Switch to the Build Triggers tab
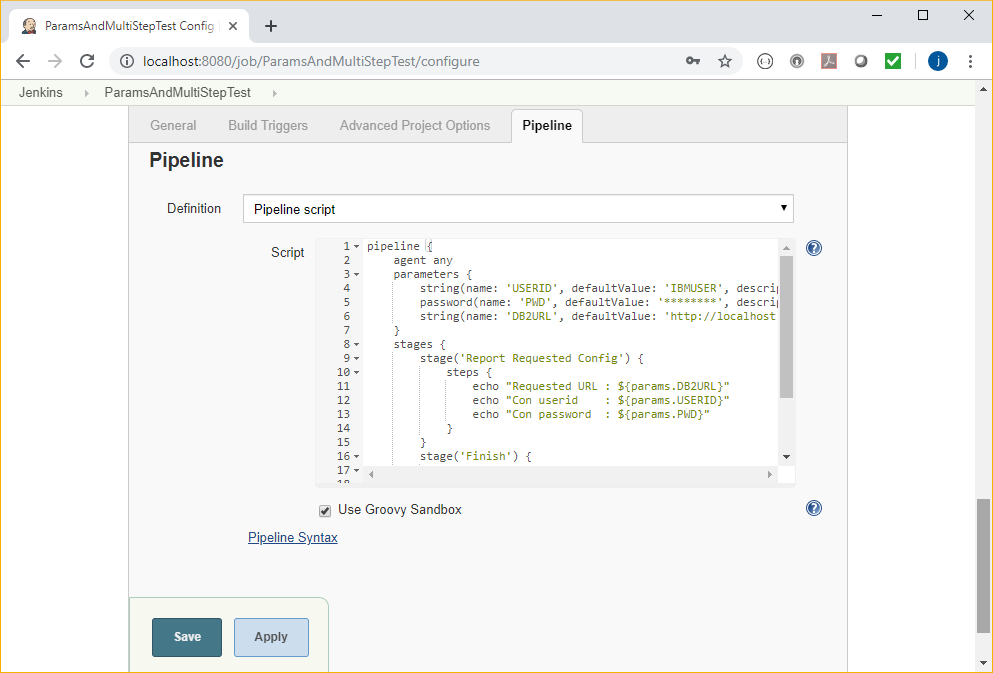 click(268, 125)
